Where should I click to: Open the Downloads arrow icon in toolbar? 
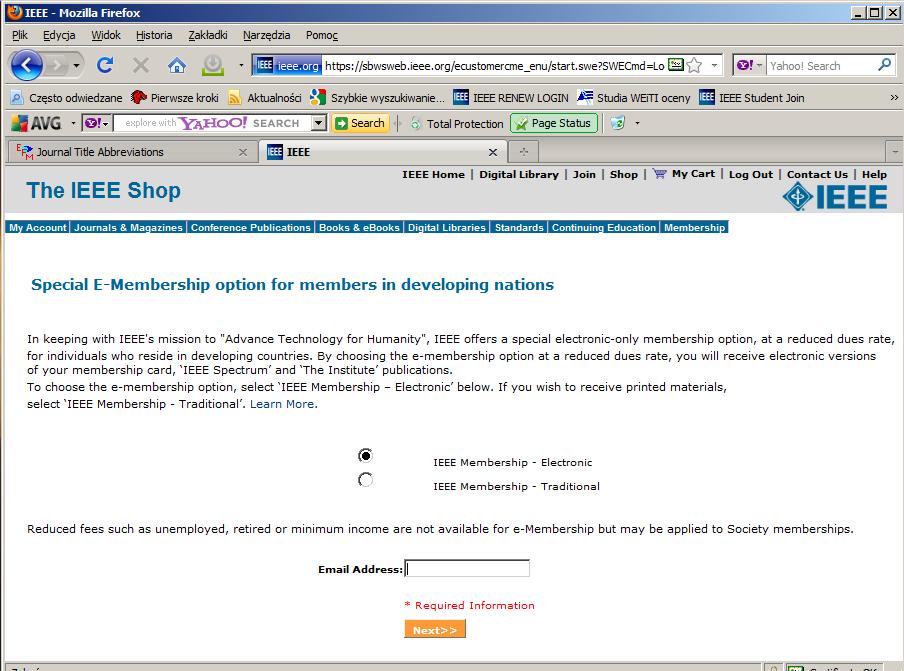click(x=213, y=65)
